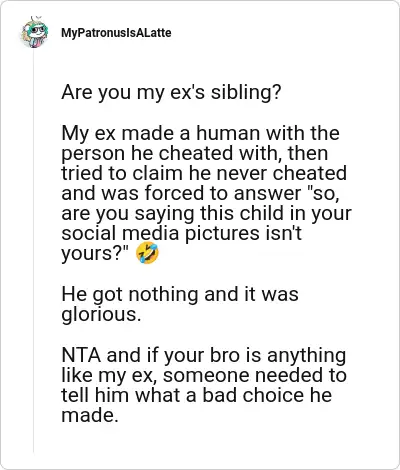Click the line "He got nothing and it was"

pyautogui.click(x=180, y=294)
